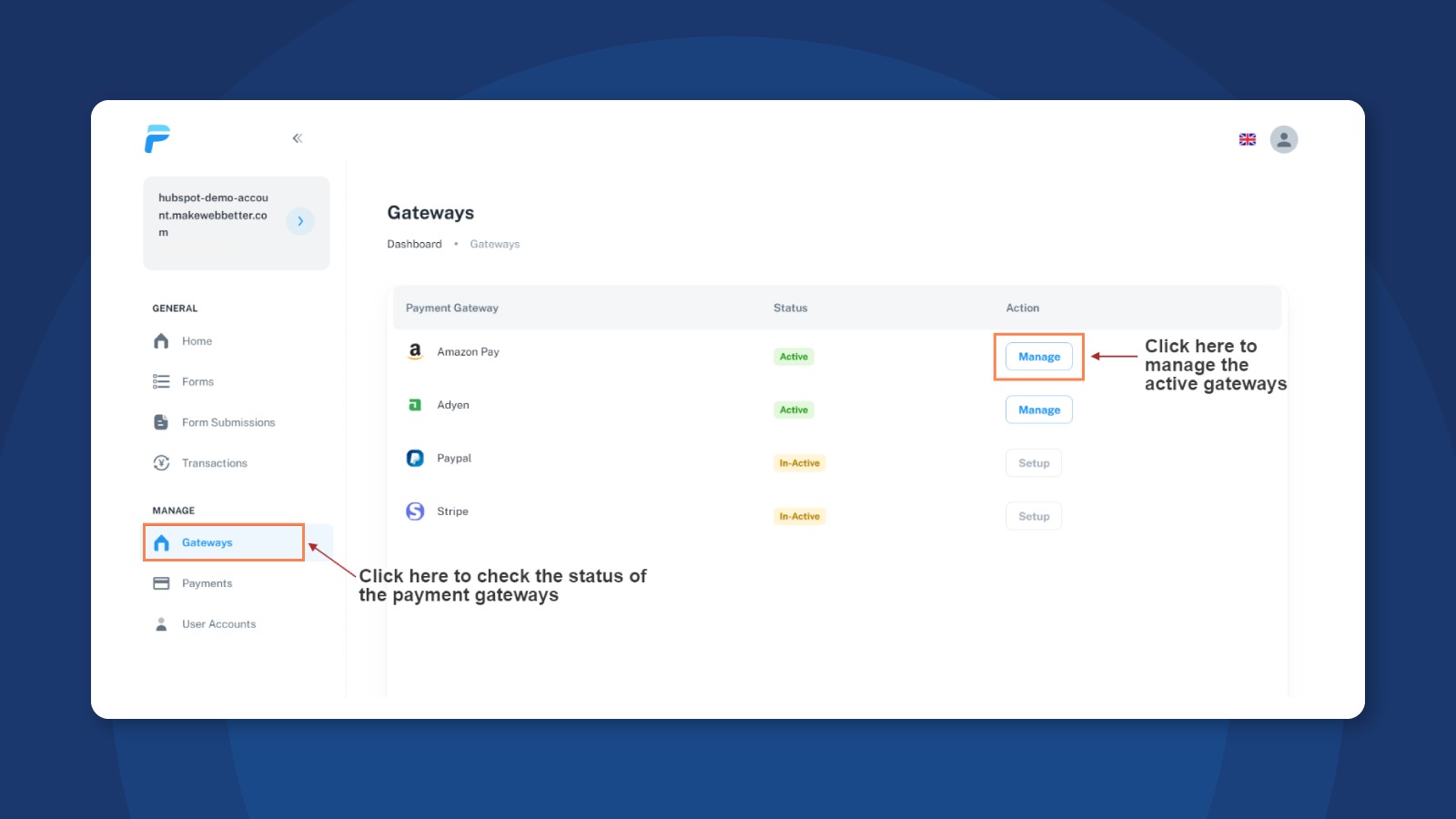Click the Stripe gateway name

[452, 511]
